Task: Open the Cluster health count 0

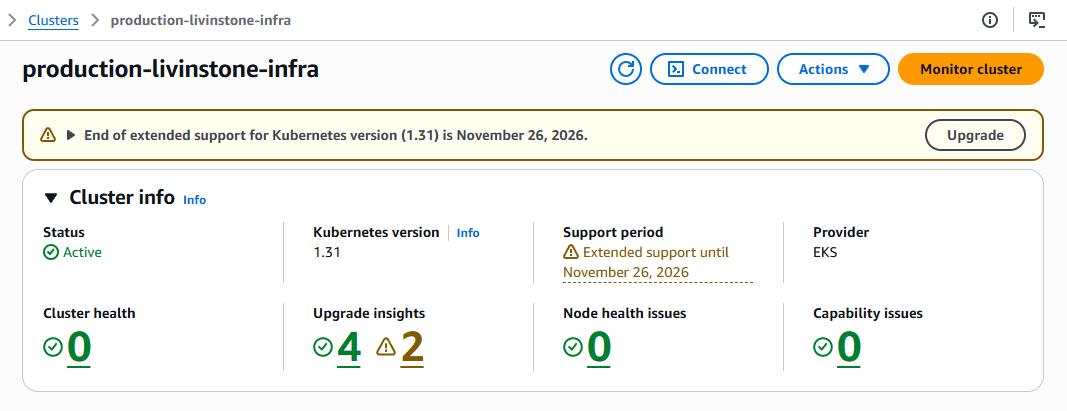Action: [79, 347]
